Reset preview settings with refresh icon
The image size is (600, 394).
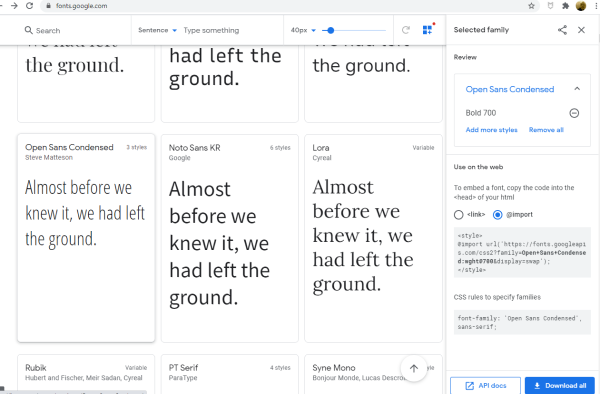[406, 30]
